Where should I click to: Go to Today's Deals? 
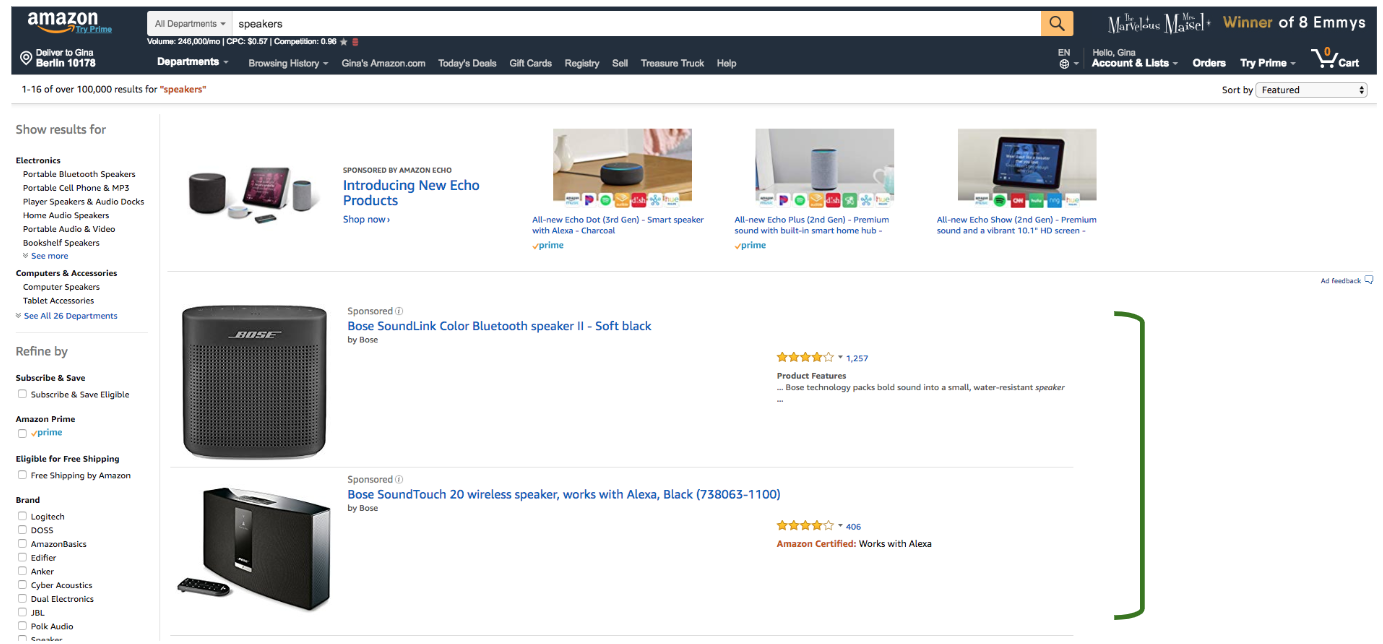click(x=467, y=63)
